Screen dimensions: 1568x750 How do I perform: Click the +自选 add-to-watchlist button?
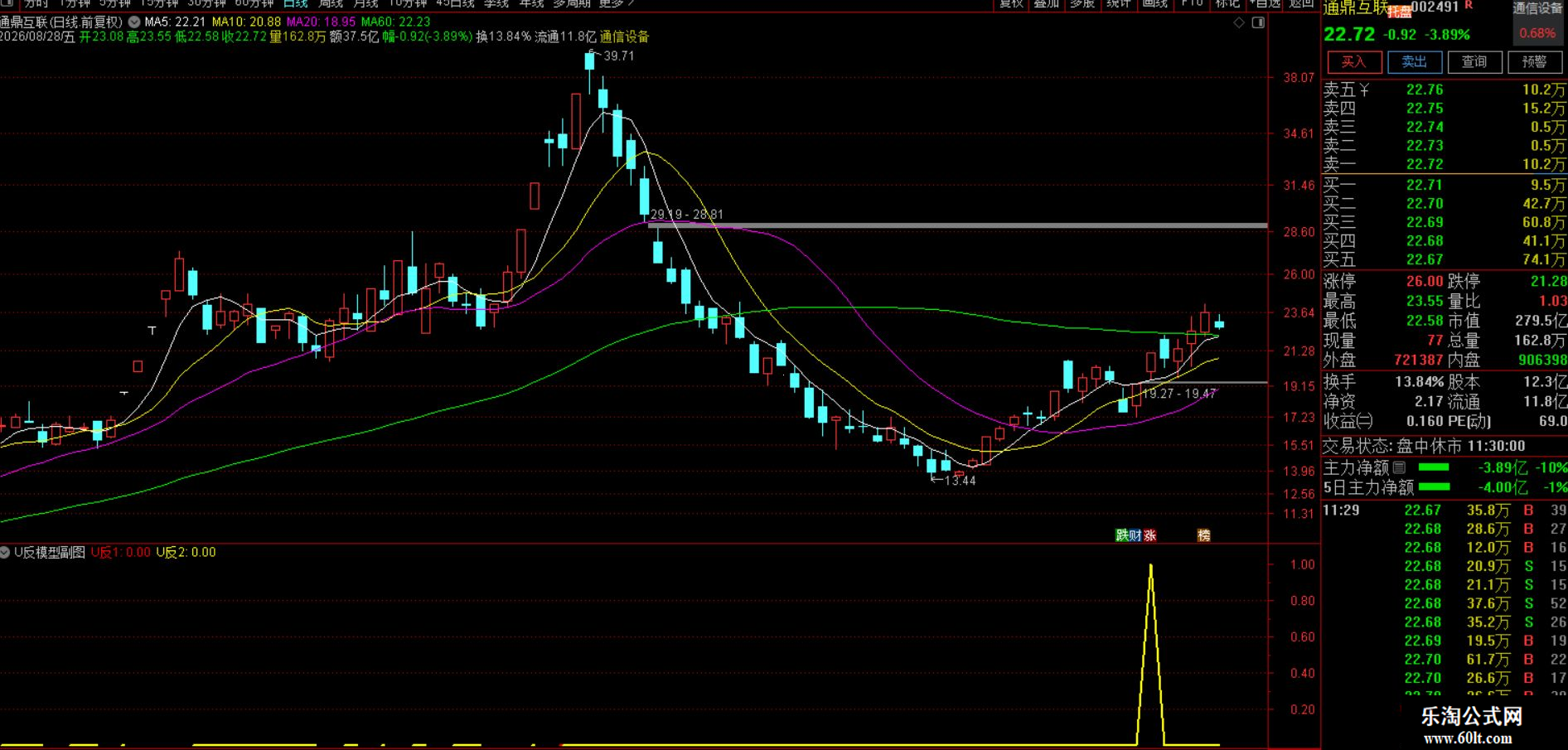pos(1265,3)
